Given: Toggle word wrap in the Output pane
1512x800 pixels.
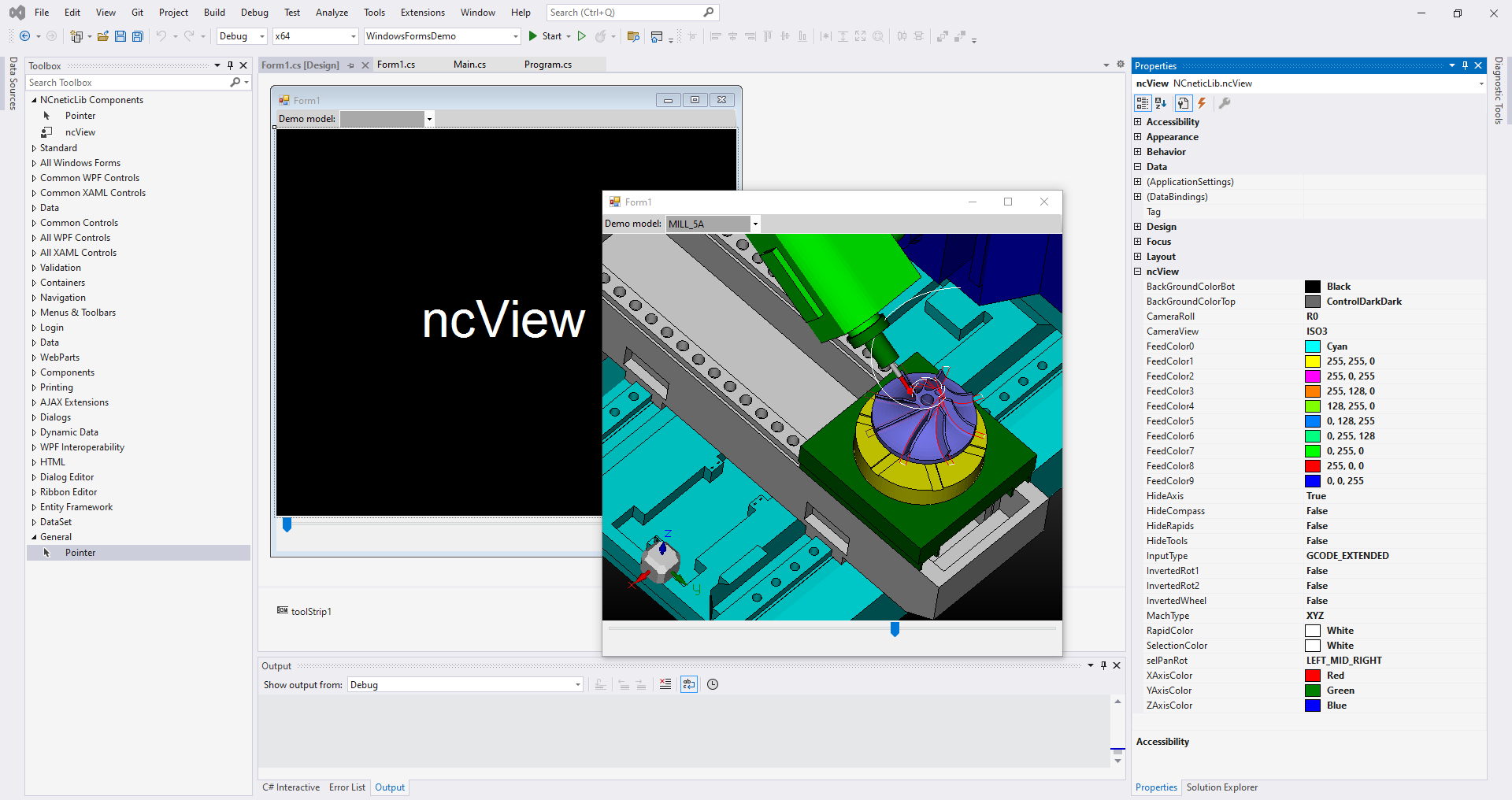Looking at the screenshot, I should [689, 684].
